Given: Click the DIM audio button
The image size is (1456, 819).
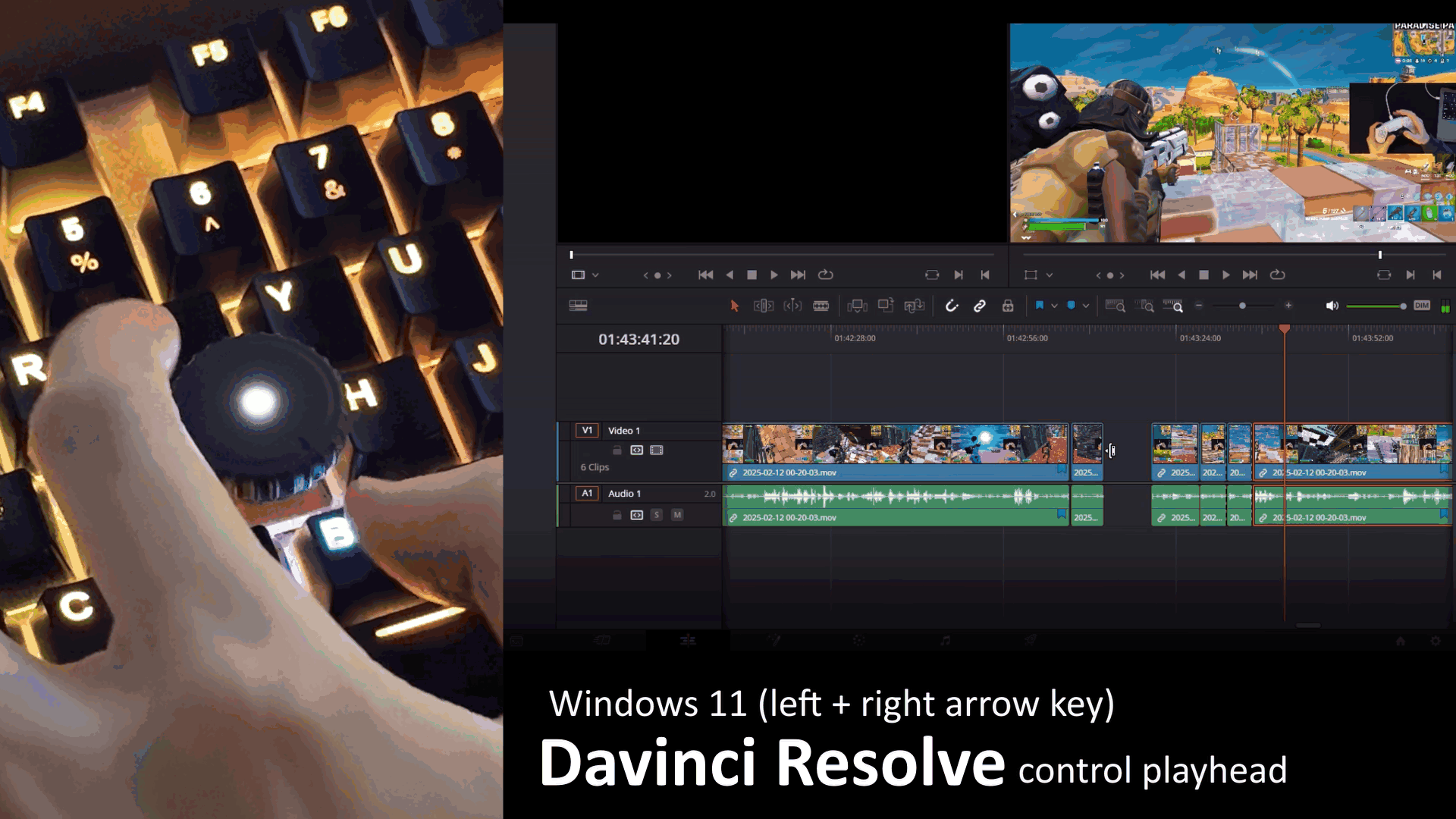Looking at the screenshot, I should pos(1421,306).
